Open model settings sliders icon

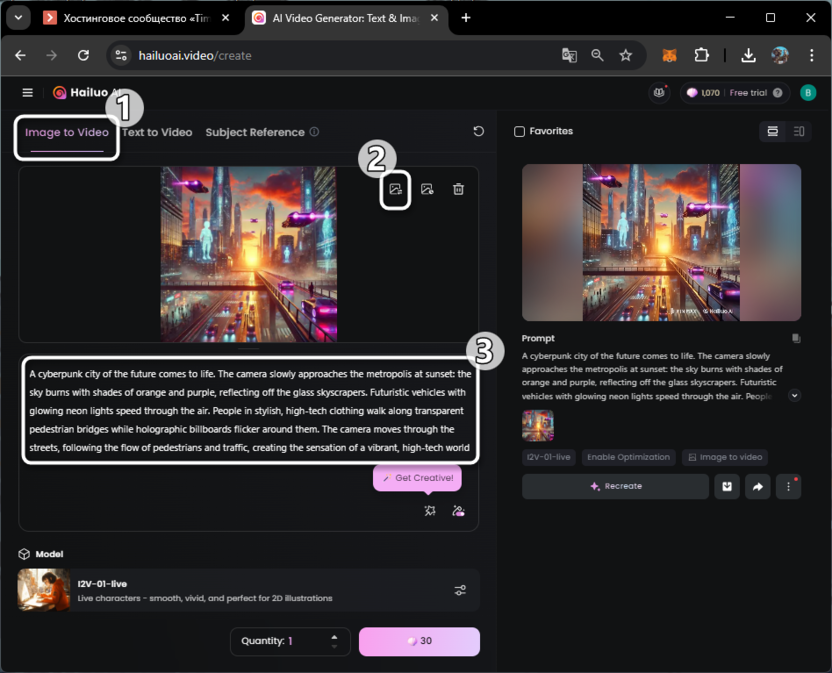(x=460, y=590)
